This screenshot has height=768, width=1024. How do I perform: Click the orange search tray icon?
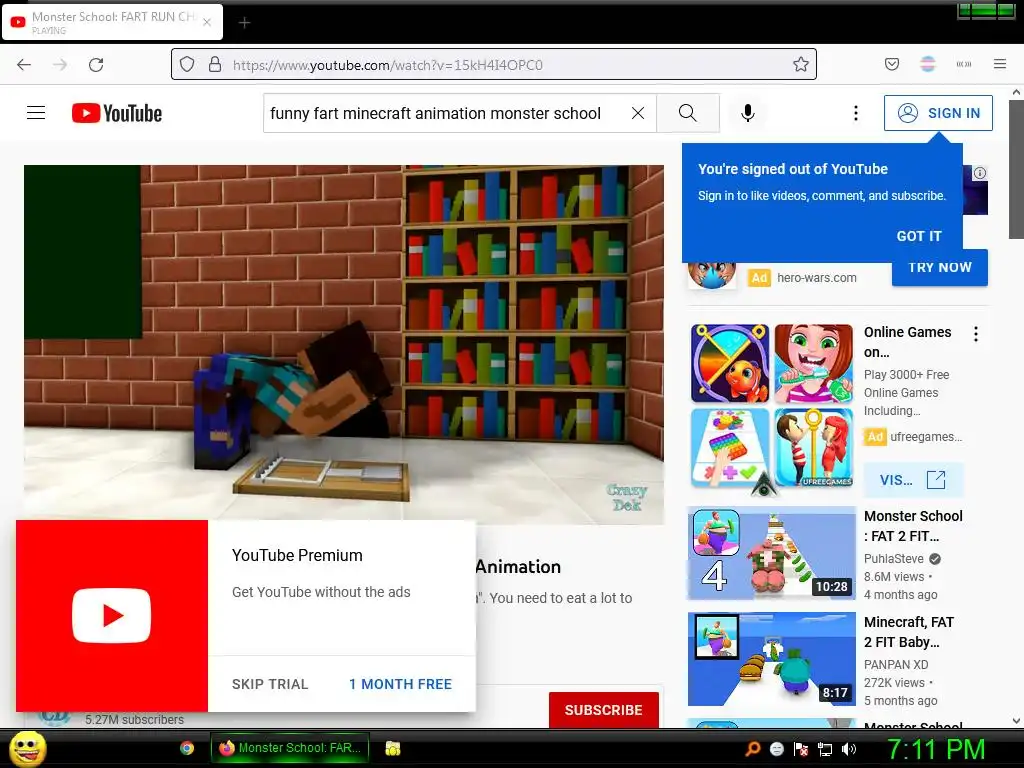(753, 748)
